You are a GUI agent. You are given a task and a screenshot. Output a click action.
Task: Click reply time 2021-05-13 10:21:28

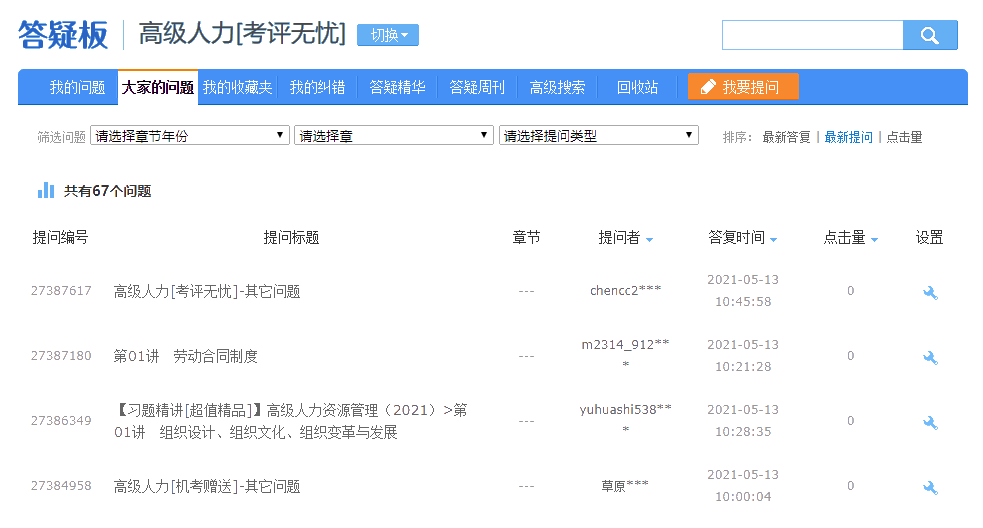pyautogui.click(x=743, y=356)
